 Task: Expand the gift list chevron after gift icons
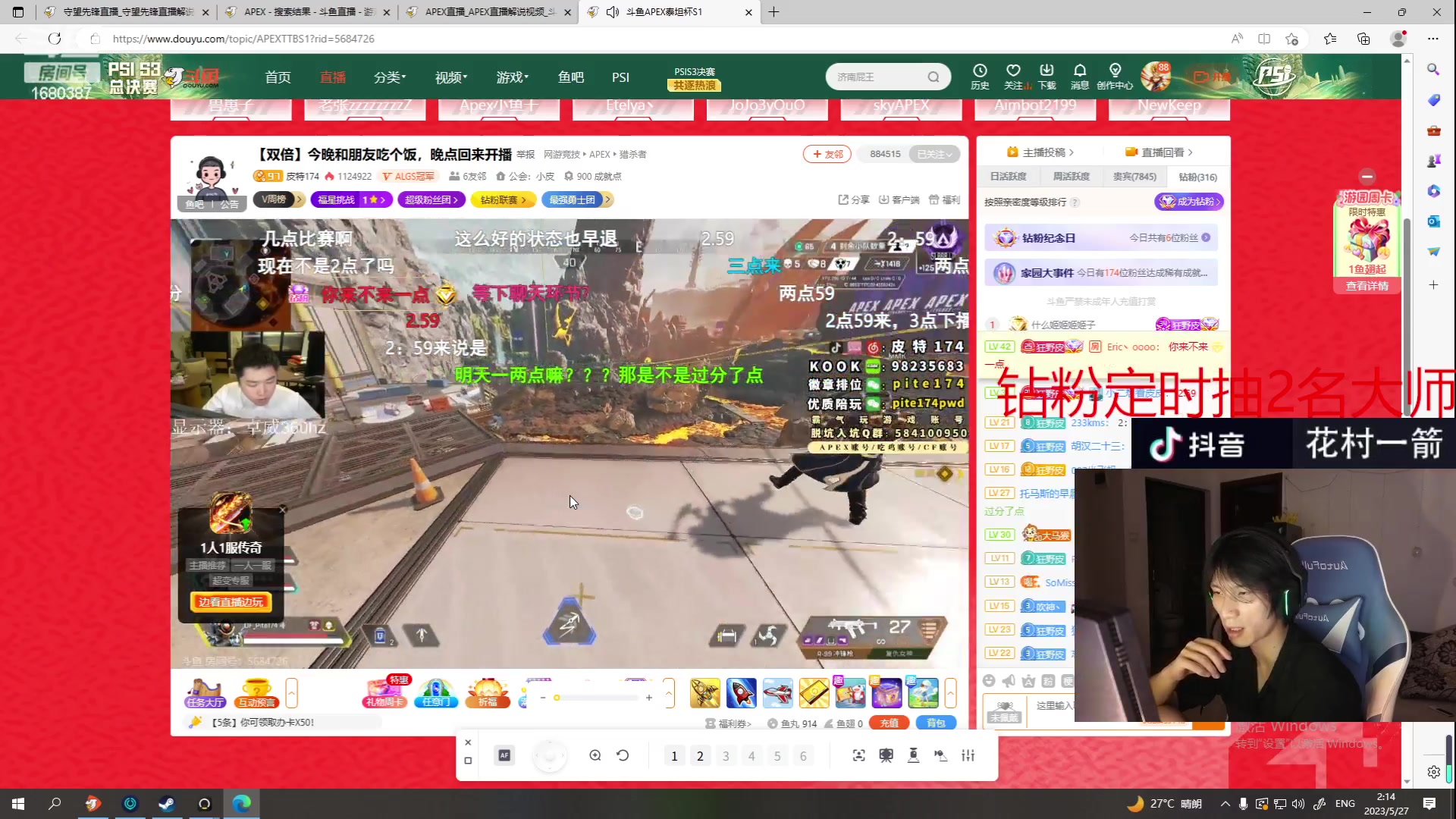coord(950,693)
